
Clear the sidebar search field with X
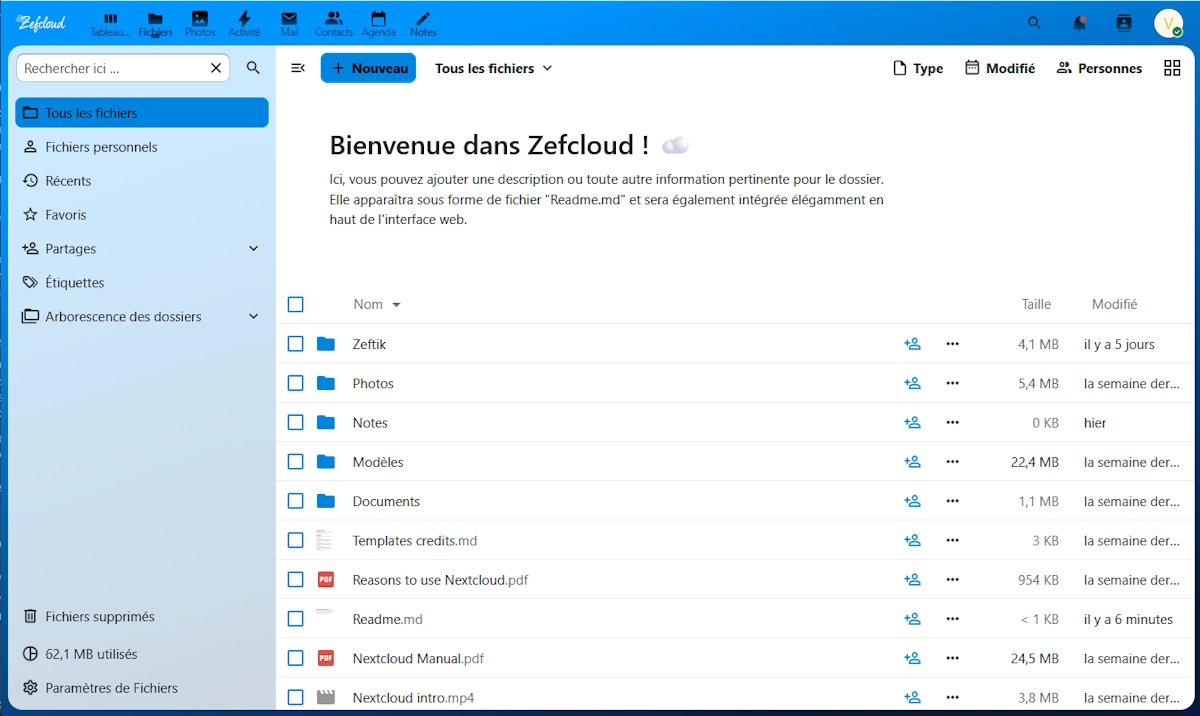click(216, 68)
